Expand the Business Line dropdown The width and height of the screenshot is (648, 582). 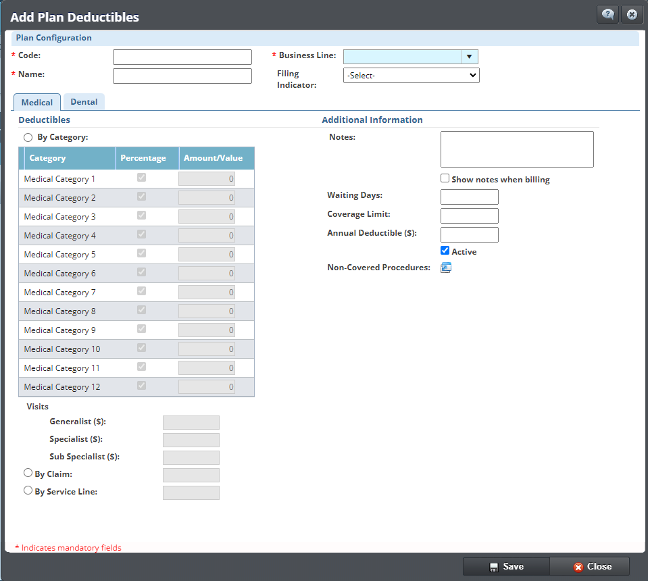coord(469,57)
